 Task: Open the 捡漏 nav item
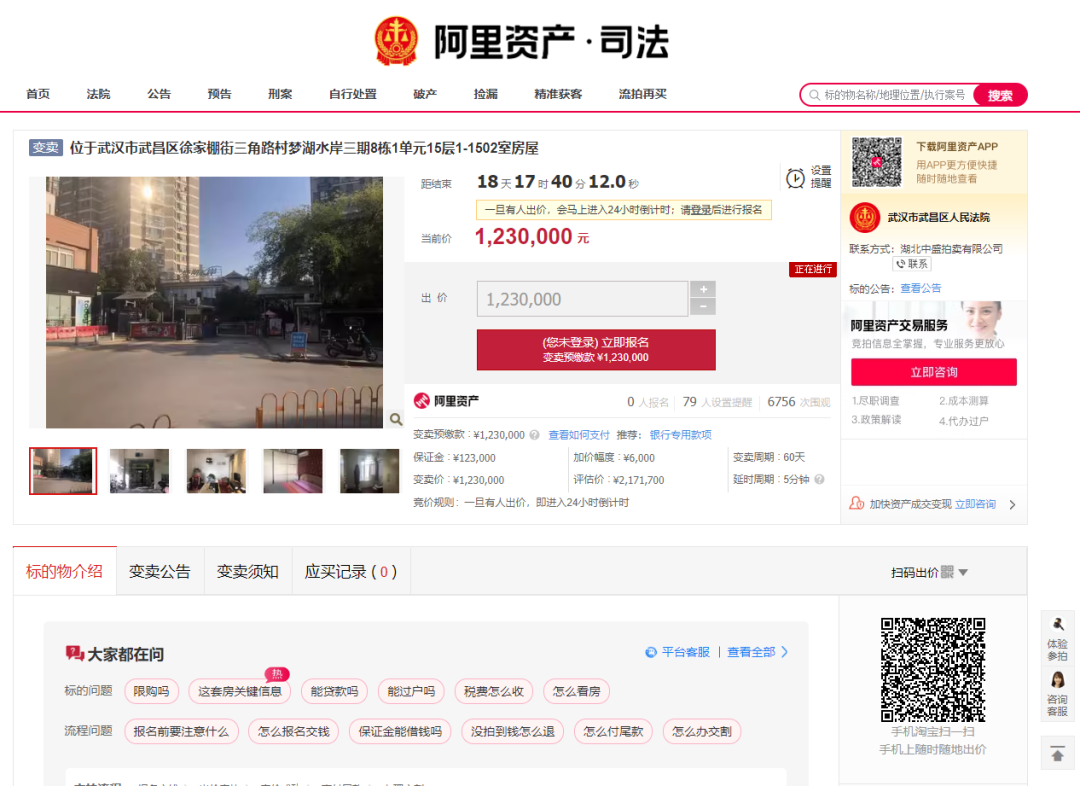click(x=486, y=94)
